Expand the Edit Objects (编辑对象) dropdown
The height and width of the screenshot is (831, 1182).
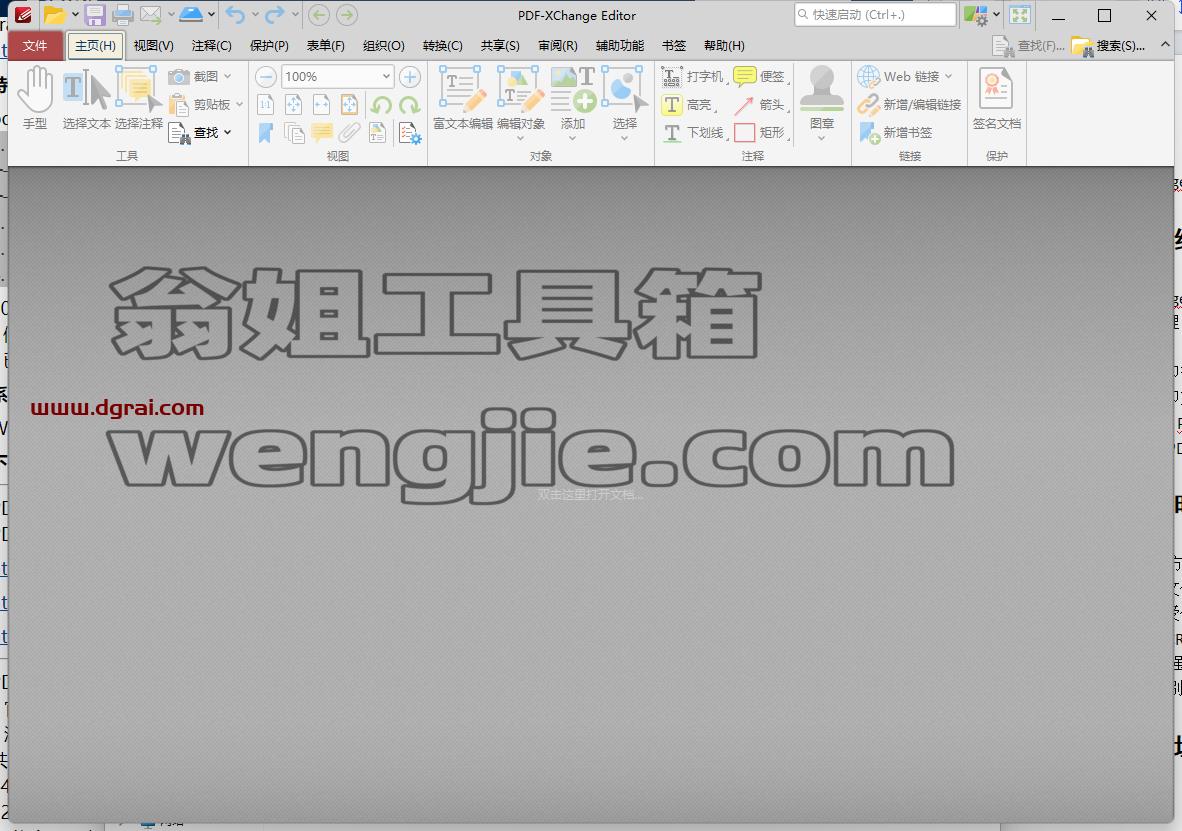(x=520, y=138)
